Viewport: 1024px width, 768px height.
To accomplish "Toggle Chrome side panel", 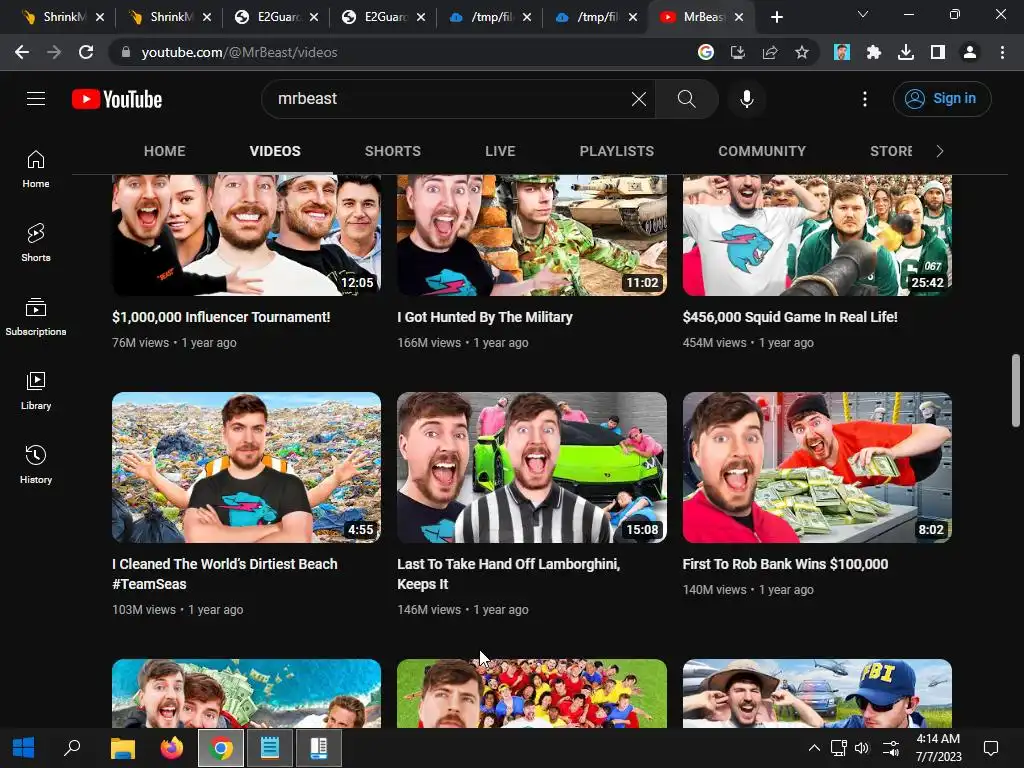I will pyautogui.click(x=938, y=52).
